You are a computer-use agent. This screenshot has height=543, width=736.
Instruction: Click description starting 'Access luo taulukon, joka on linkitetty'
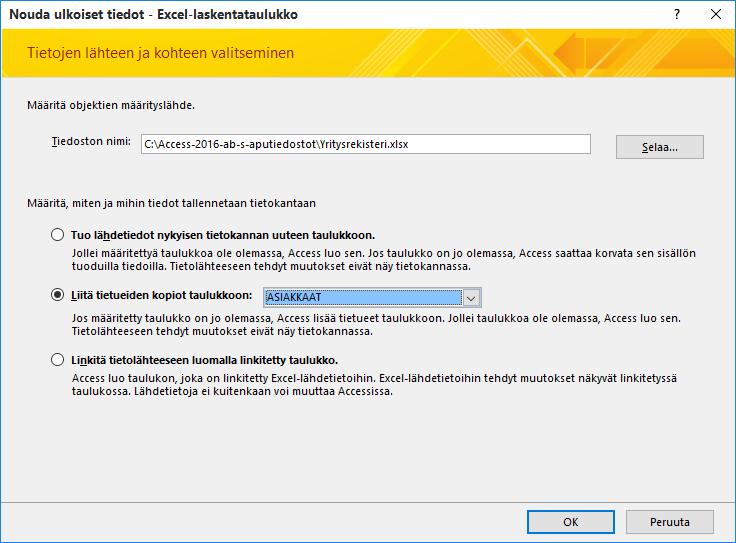pos(374,385)
